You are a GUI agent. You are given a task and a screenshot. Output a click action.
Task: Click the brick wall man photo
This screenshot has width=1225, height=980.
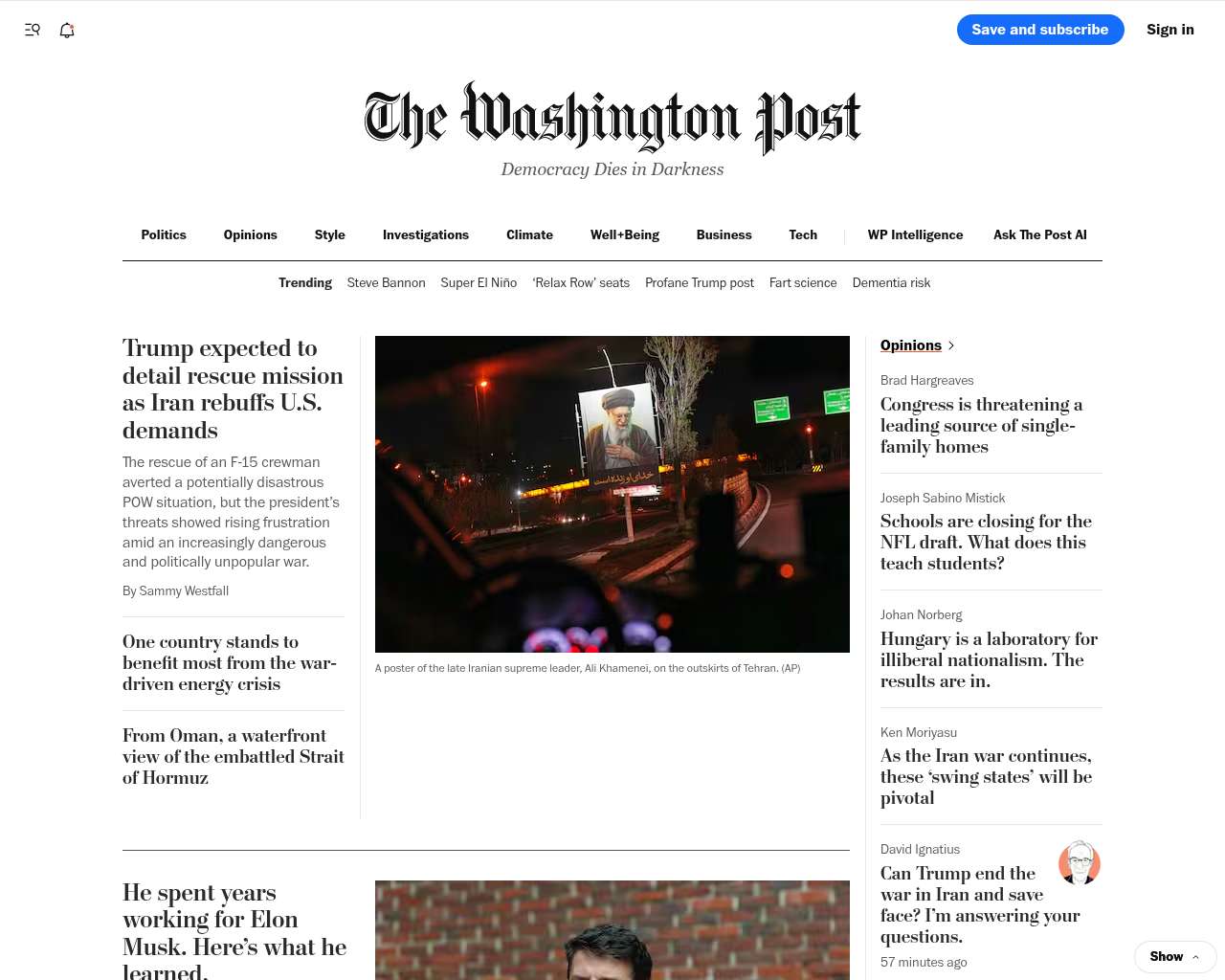612,930
